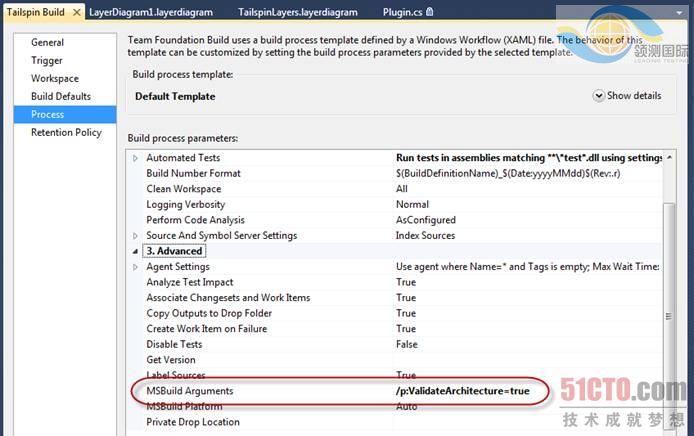Select the Workspace section
The width and height of the screenshot is (694, 436).
[55, 78]
